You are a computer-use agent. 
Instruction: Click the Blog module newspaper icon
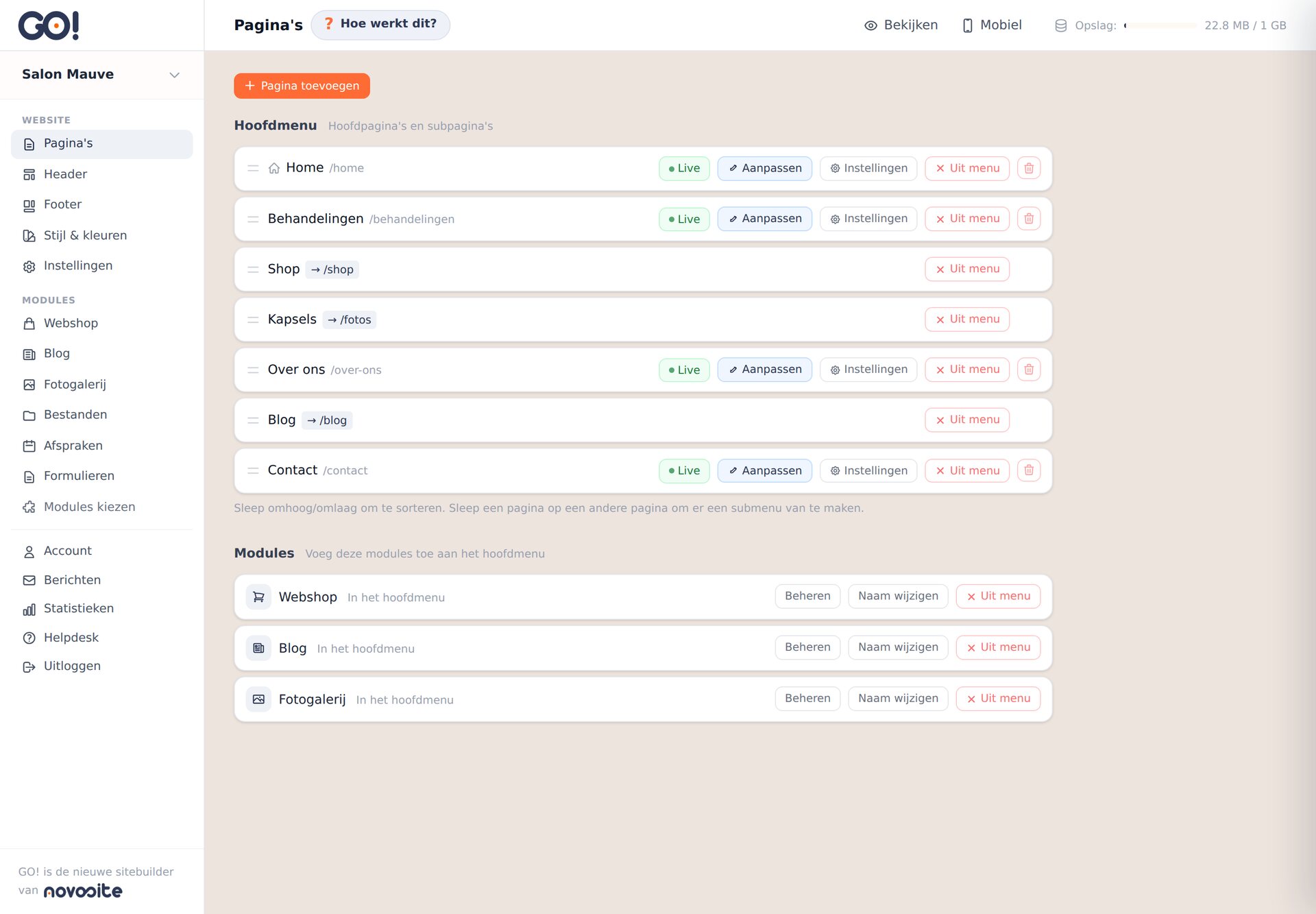pos(258,648)
